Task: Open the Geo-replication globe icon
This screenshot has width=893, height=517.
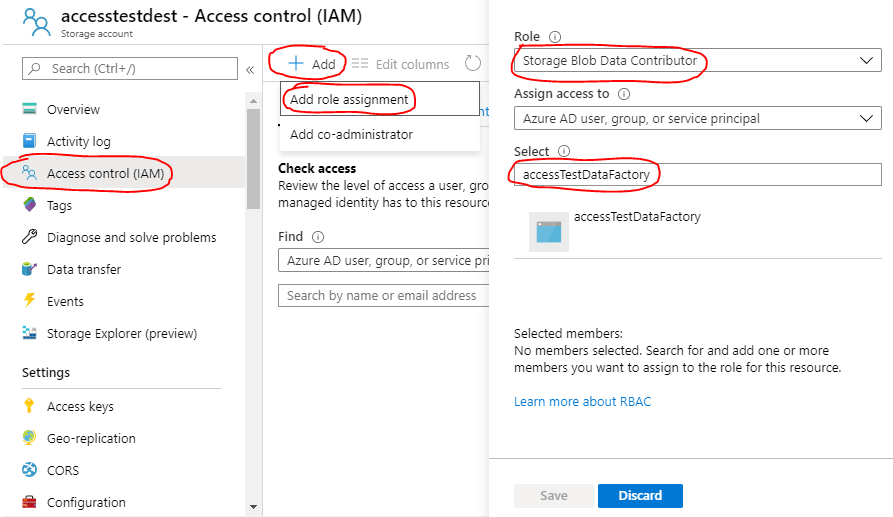Action: point(29,438)
